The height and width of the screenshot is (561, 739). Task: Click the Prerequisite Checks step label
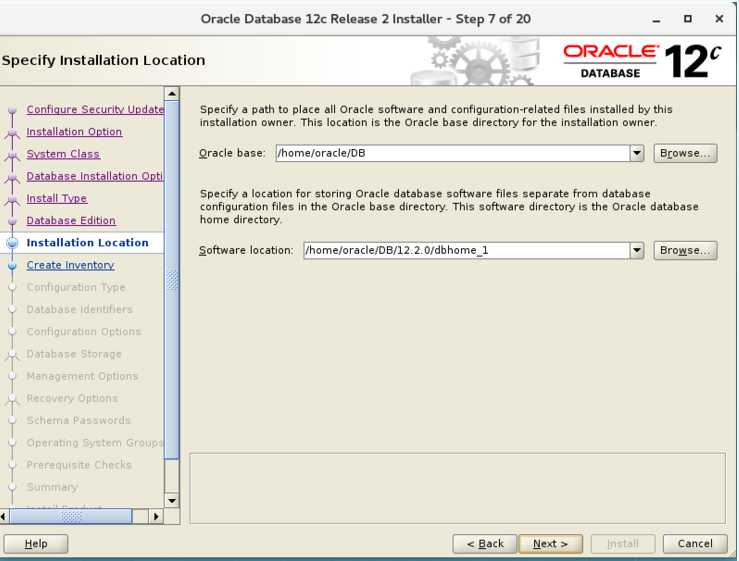pos(79,464)
